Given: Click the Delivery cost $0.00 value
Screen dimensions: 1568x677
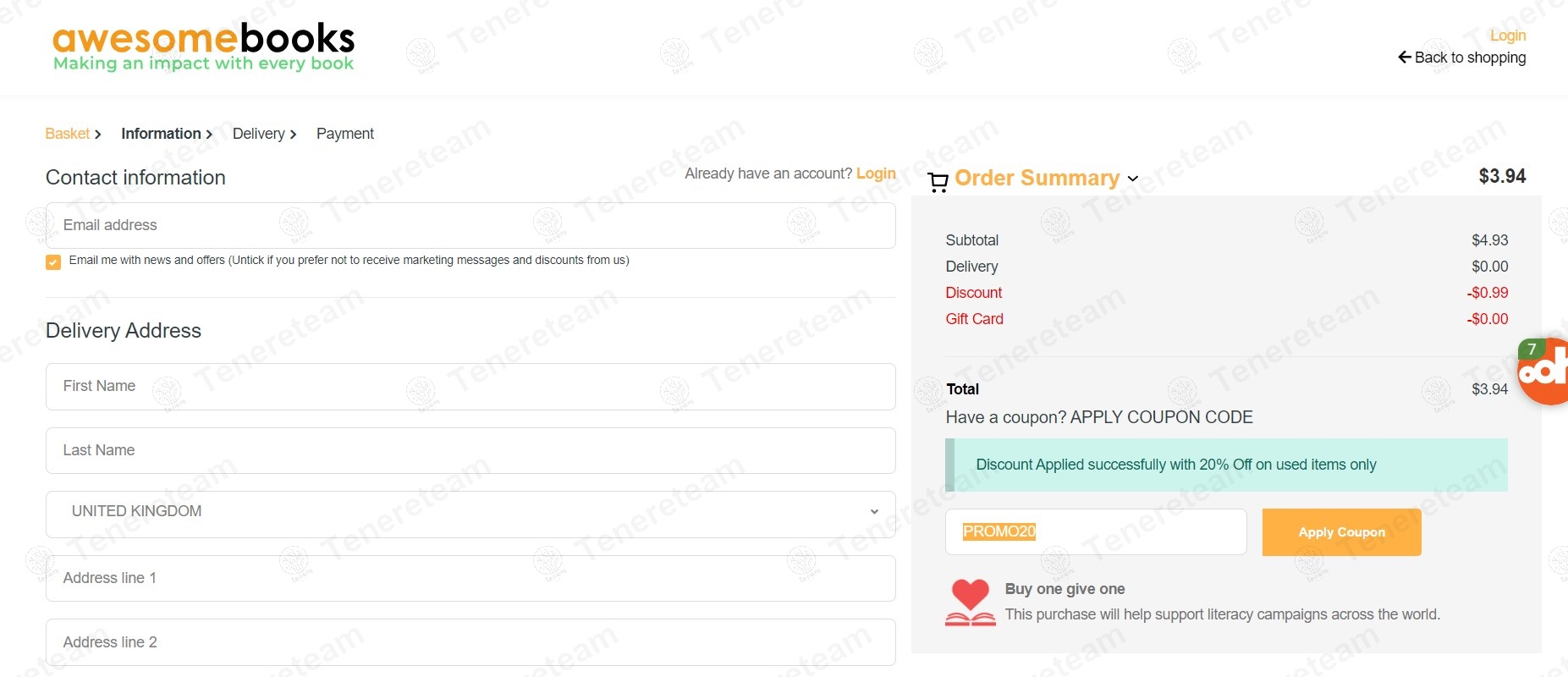Looking at the screenshot, I should 1490,267.
